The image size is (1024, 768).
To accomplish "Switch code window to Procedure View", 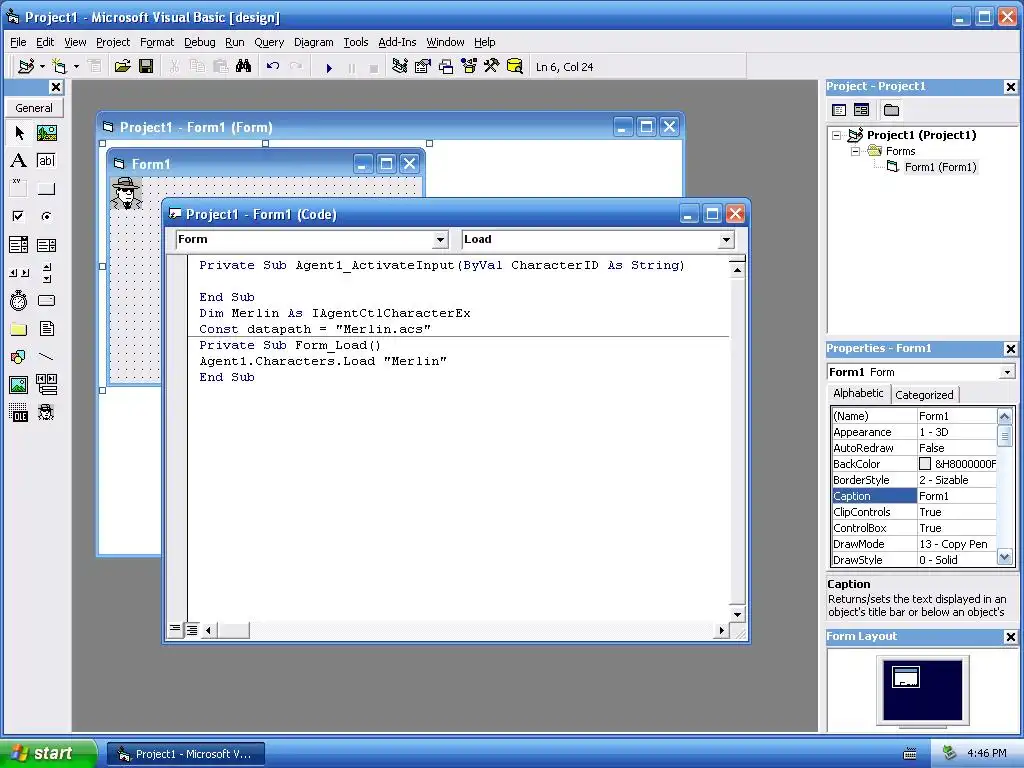I will point(175,630).
